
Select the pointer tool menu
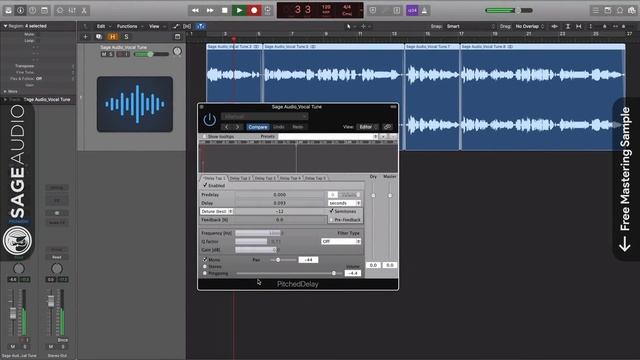tap(350, 26)
